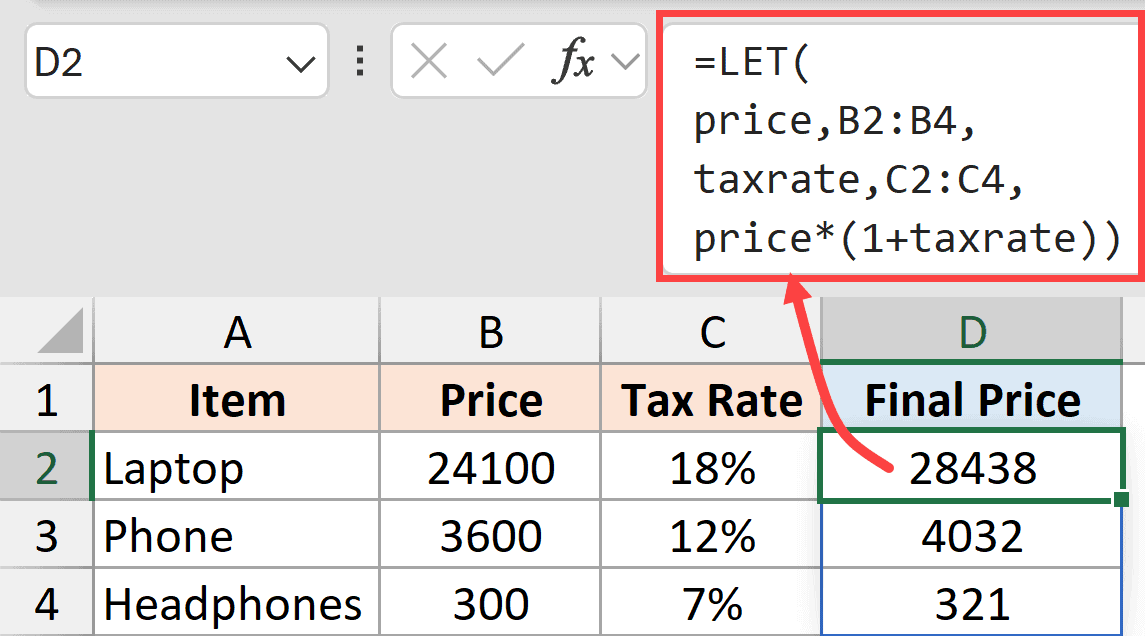This screenshot has width=1145, height=636.
Task: Open the Name Box dropdown arrow
Action: (x=303, y=61)
